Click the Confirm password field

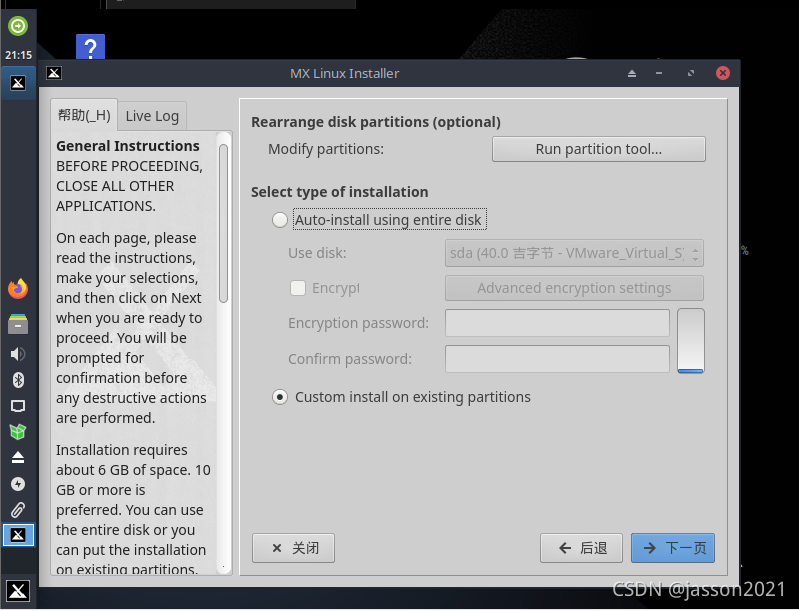click(x=557, y=359)
